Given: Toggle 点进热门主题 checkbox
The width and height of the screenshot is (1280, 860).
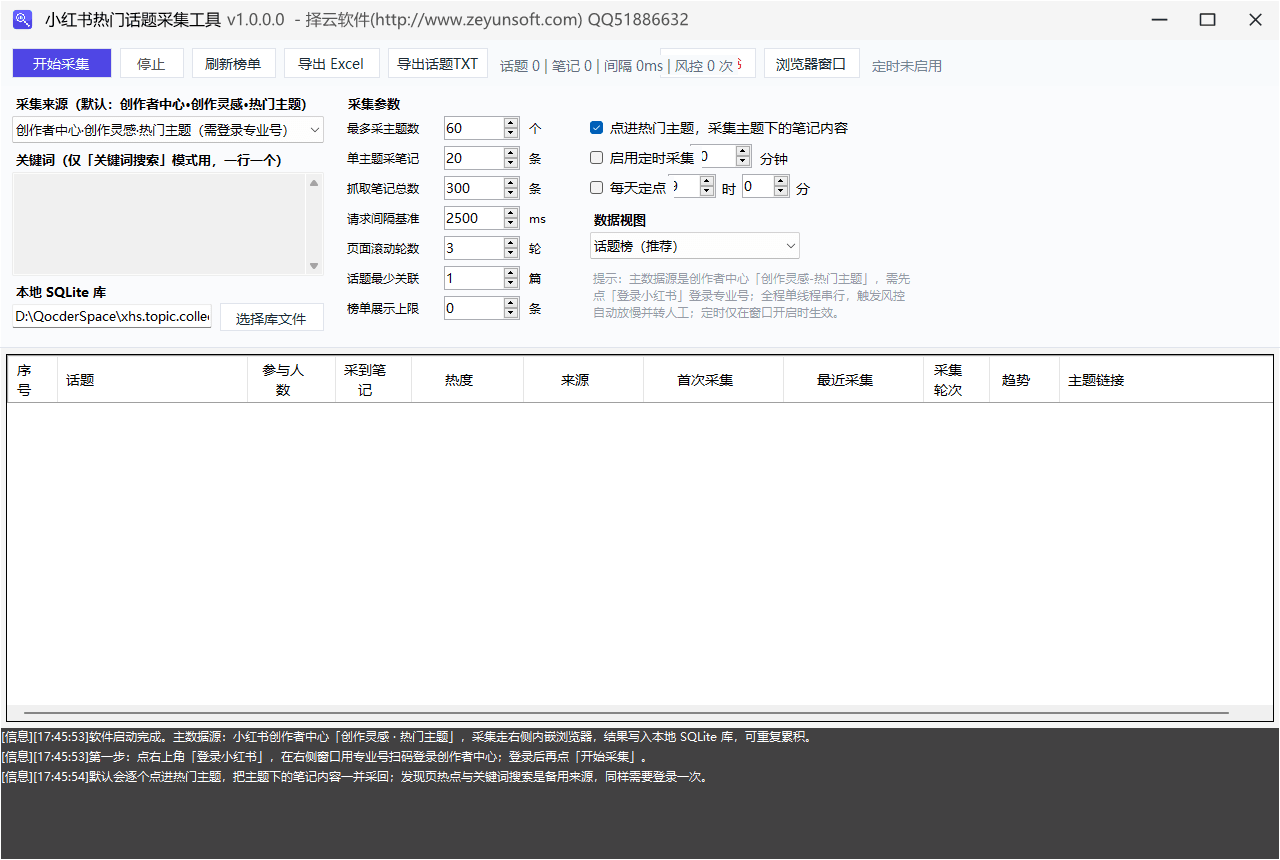Looking at the screenshot, I should click(597, 128).
